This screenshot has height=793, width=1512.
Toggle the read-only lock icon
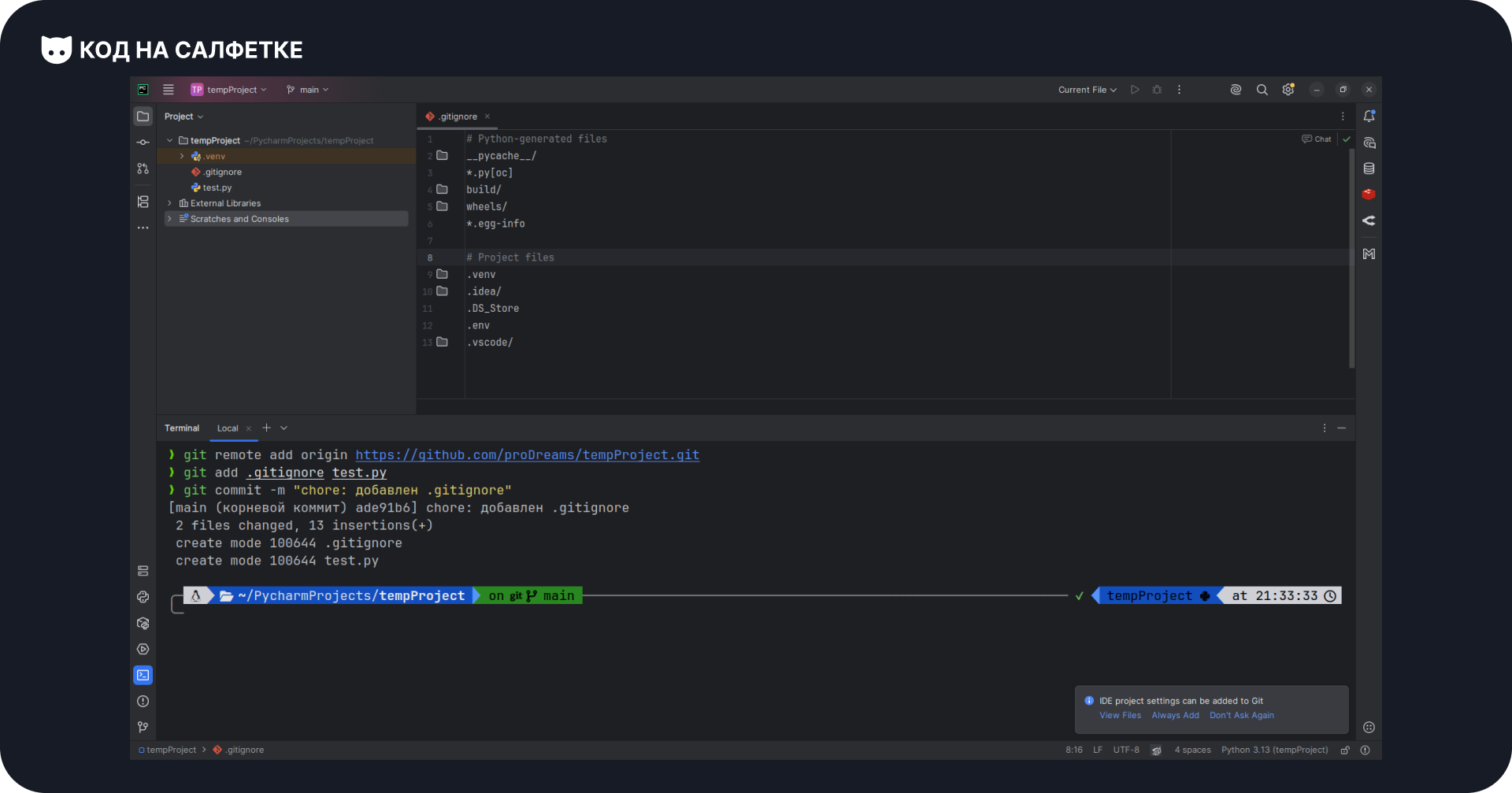(1345, 750)
